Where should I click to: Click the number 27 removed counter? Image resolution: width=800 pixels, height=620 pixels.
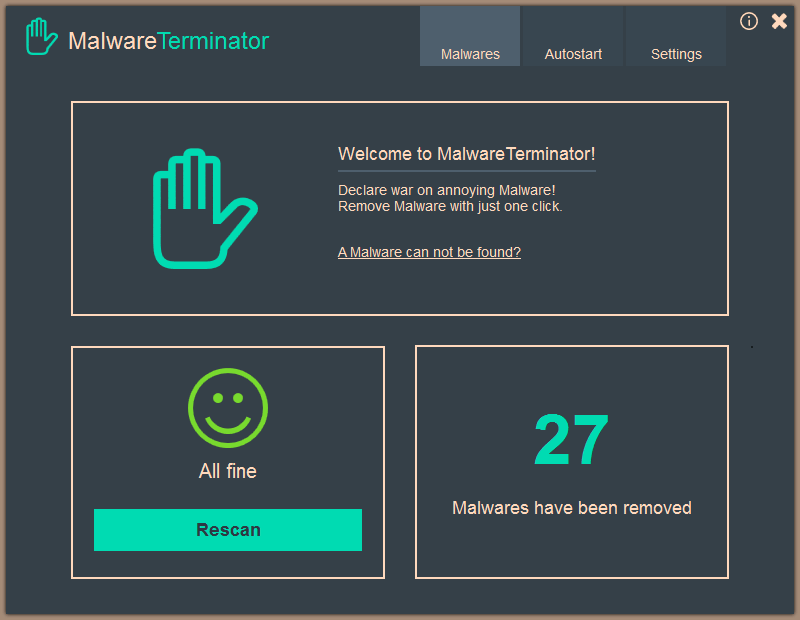point(571,439)
